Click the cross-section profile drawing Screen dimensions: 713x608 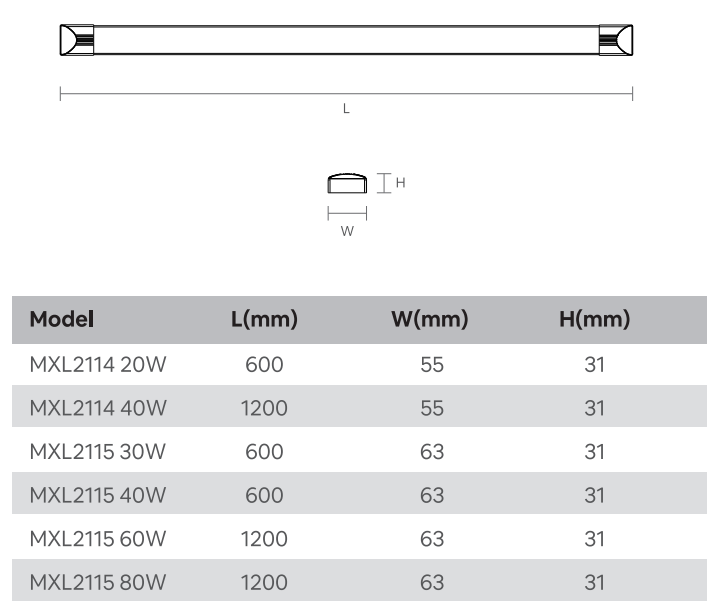click(347, 183)
